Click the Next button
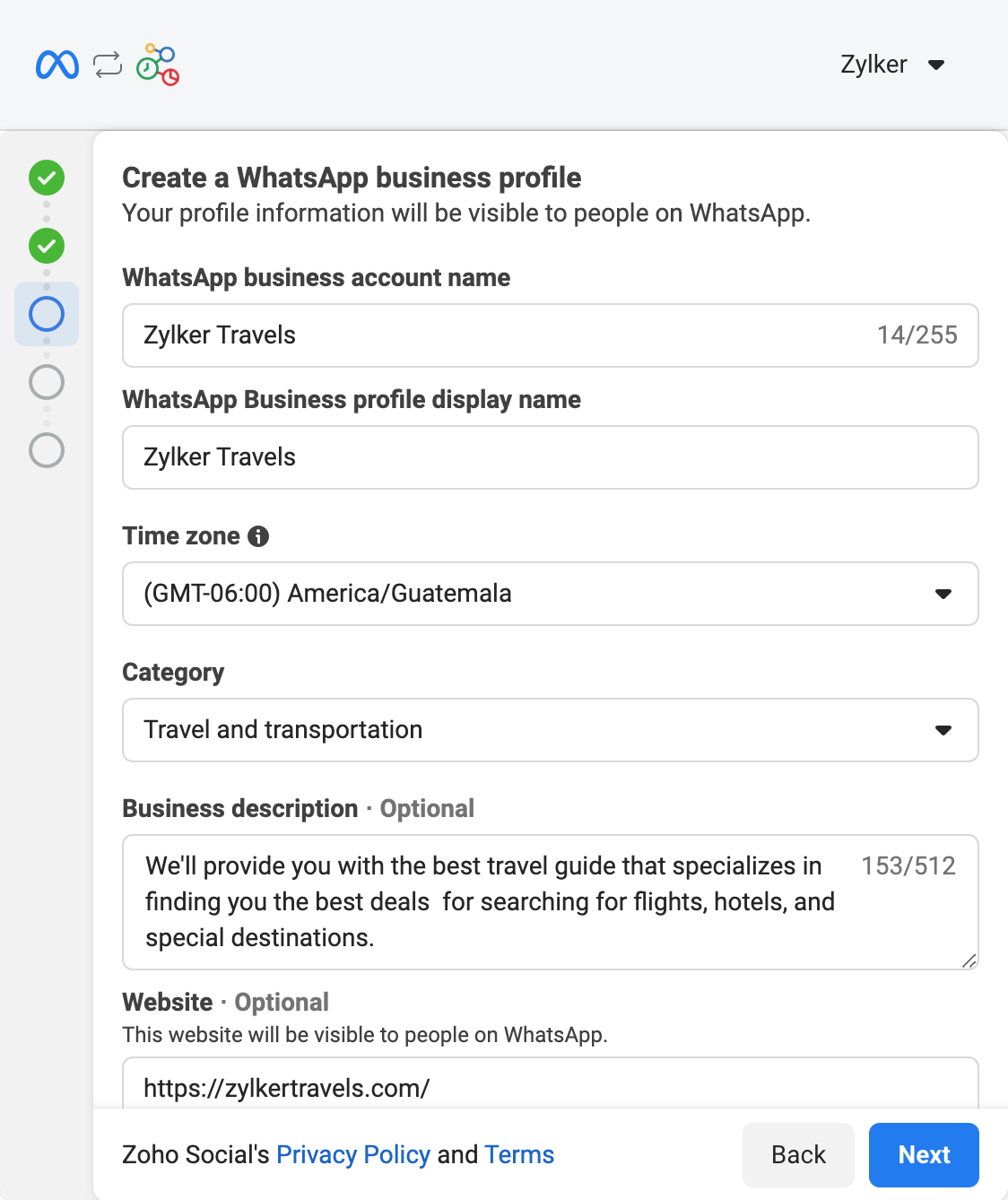The image size is (1008, 1200). (924, 1155)
